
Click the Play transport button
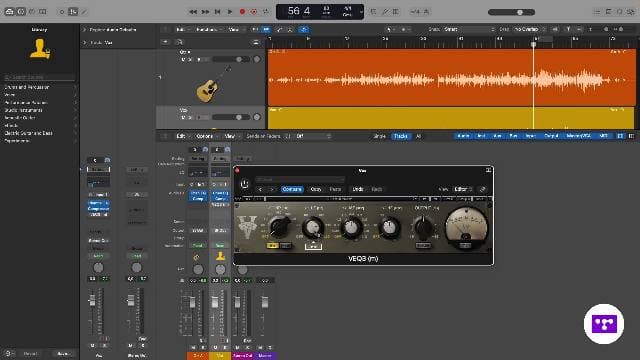[x=230, y=12]
